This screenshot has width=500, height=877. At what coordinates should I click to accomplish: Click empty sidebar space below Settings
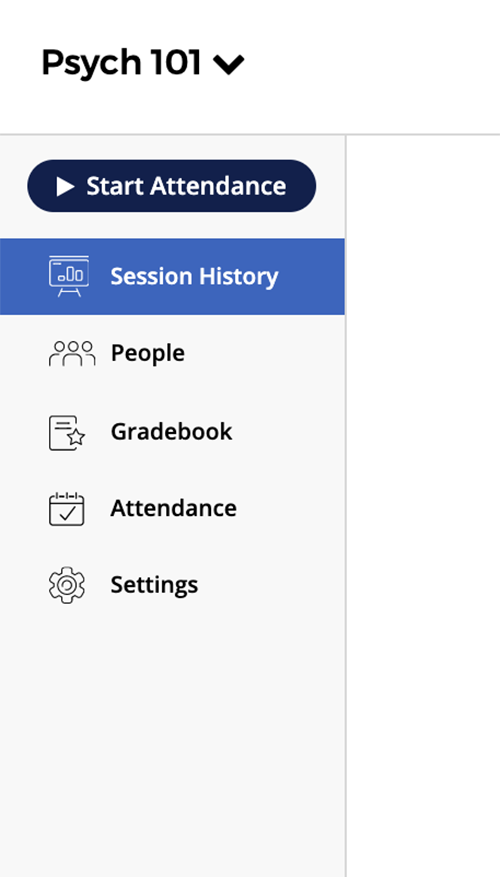172,738
